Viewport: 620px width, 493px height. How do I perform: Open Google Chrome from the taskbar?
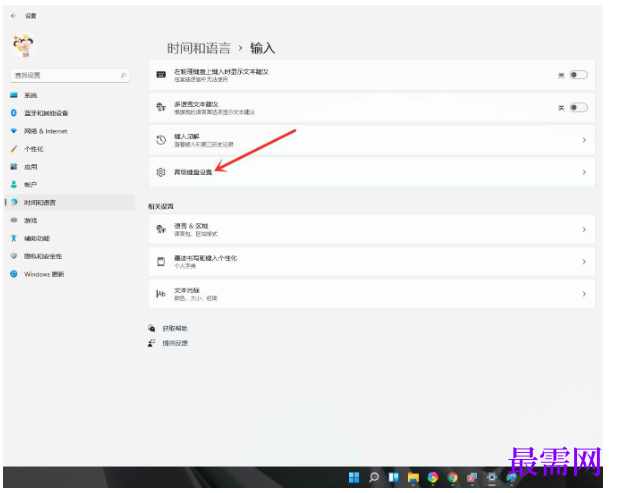[x=452, y=478]
